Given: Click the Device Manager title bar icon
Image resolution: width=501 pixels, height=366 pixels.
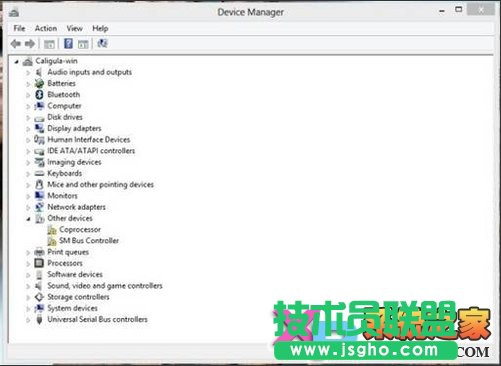Looking at the screenshot, I should click(x=14, y=13).
